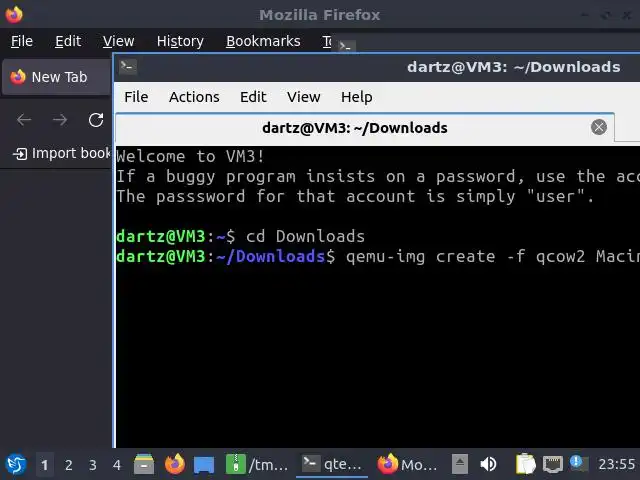Switch to workspace 4
The height and width of the screenshot is (480, 640).
117,464
